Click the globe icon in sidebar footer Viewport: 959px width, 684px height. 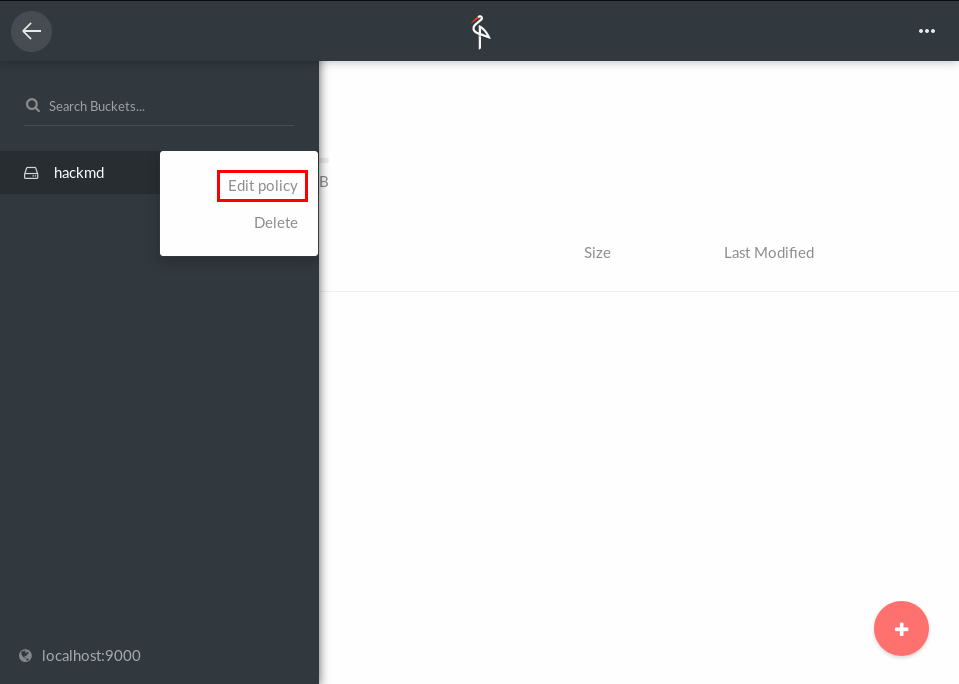[26, 656]
